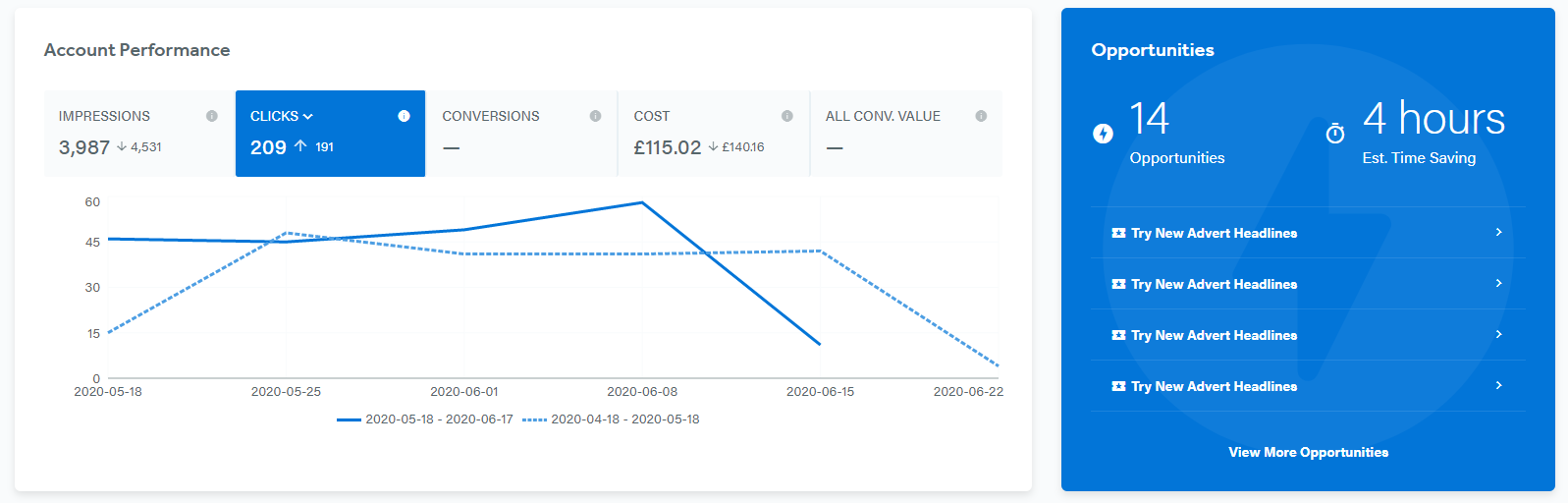This screenshot has height=503, width=1568.
Task: Click the stopwatch time saving icon
Action: pyautogui.click(x=1335, y=133)
